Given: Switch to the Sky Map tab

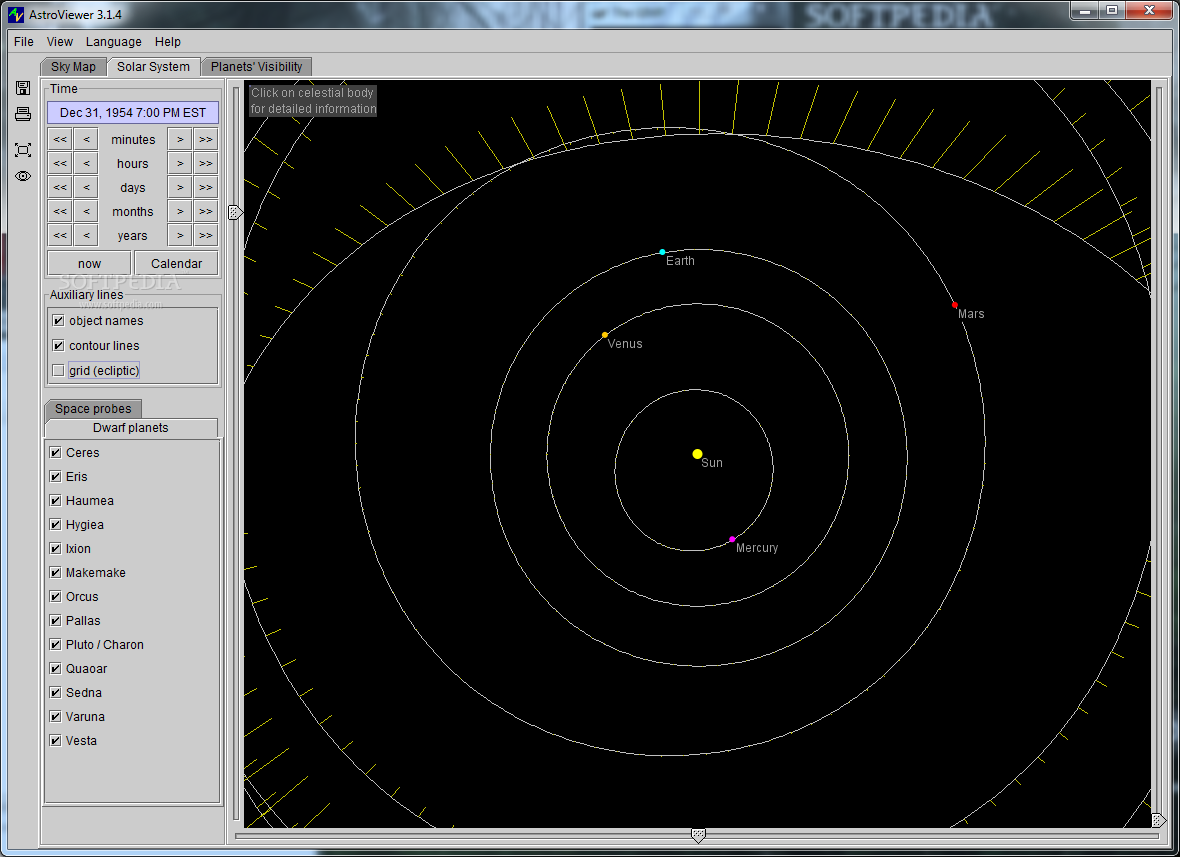Looking at the screenshot, I should [x=73, y=66].
